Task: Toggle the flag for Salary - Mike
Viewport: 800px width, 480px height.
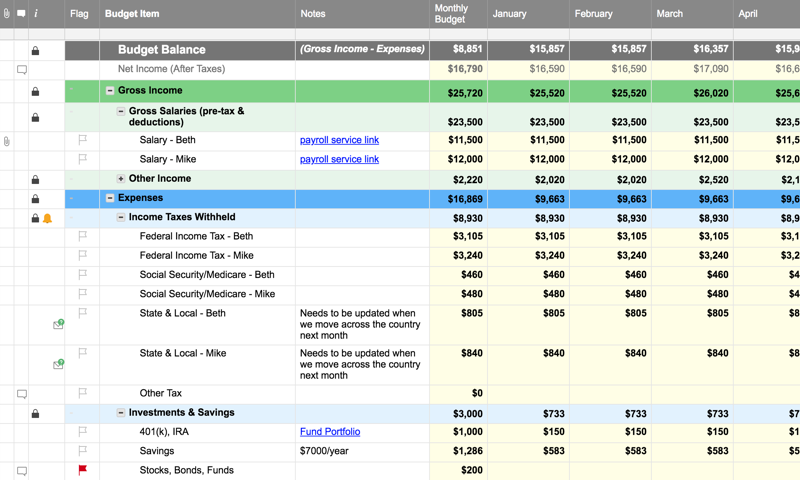Action: [82, 159]
